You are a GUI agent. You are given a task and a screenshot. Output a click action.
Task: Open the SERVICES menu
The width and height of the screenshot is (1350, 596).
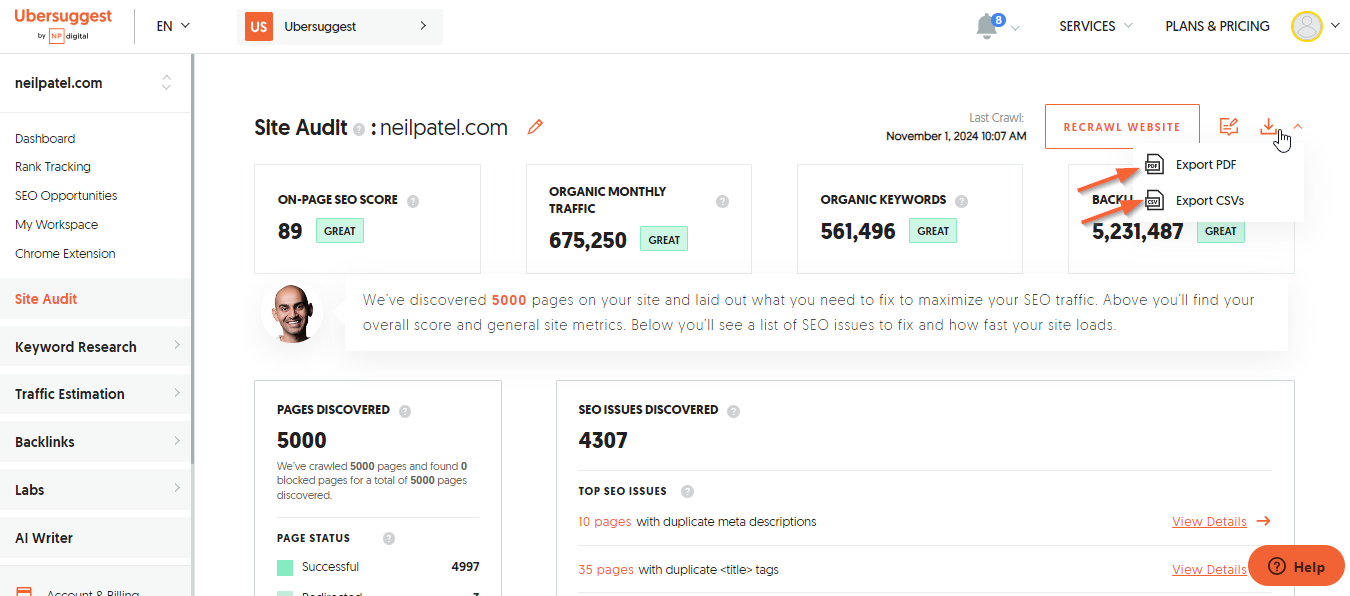pyautogui.click(x=1096, y=26)
